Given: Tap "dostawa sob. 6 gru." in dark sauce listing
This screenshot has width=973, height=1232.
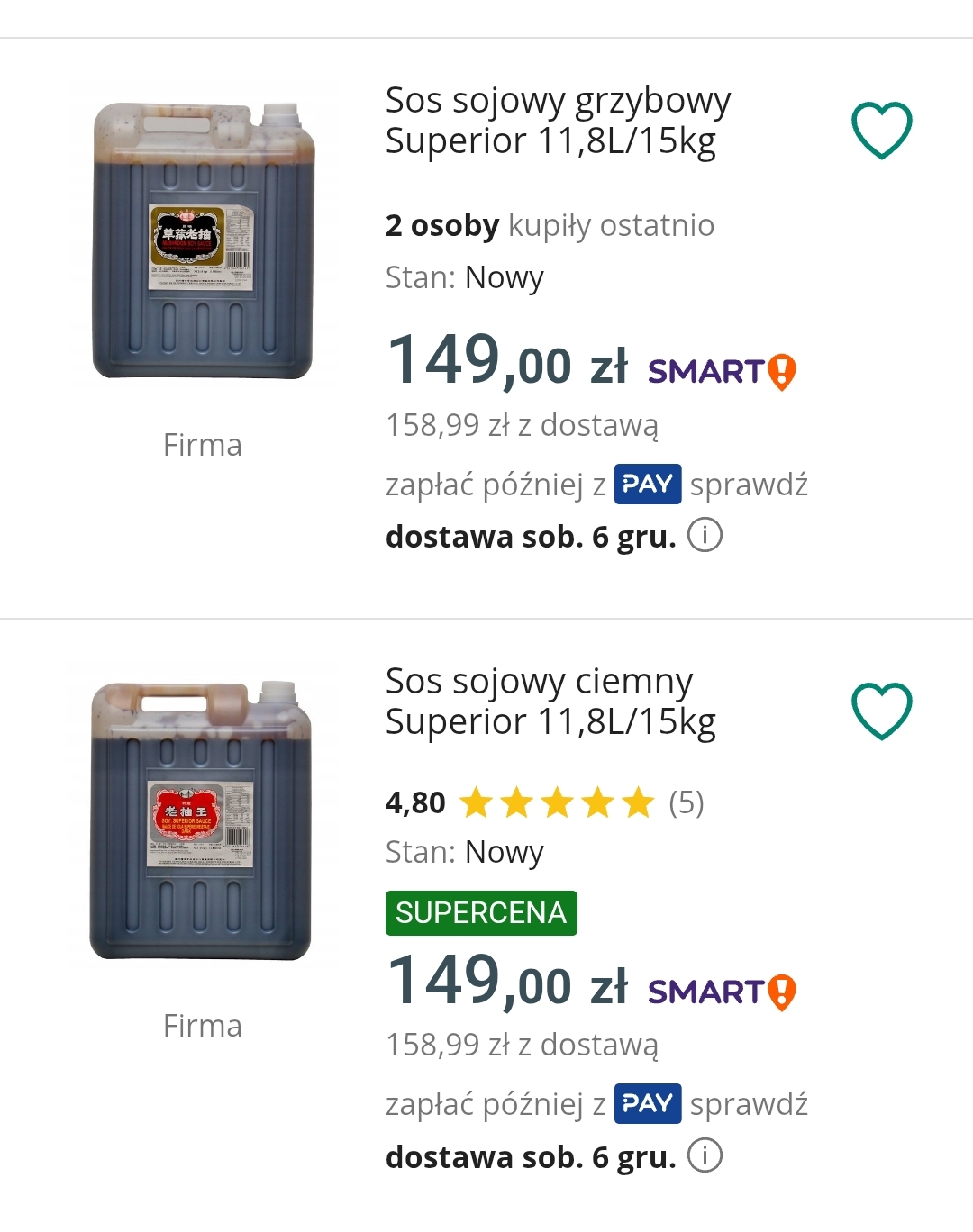Looking at the screenshot, I should (x=531, y=1156).
